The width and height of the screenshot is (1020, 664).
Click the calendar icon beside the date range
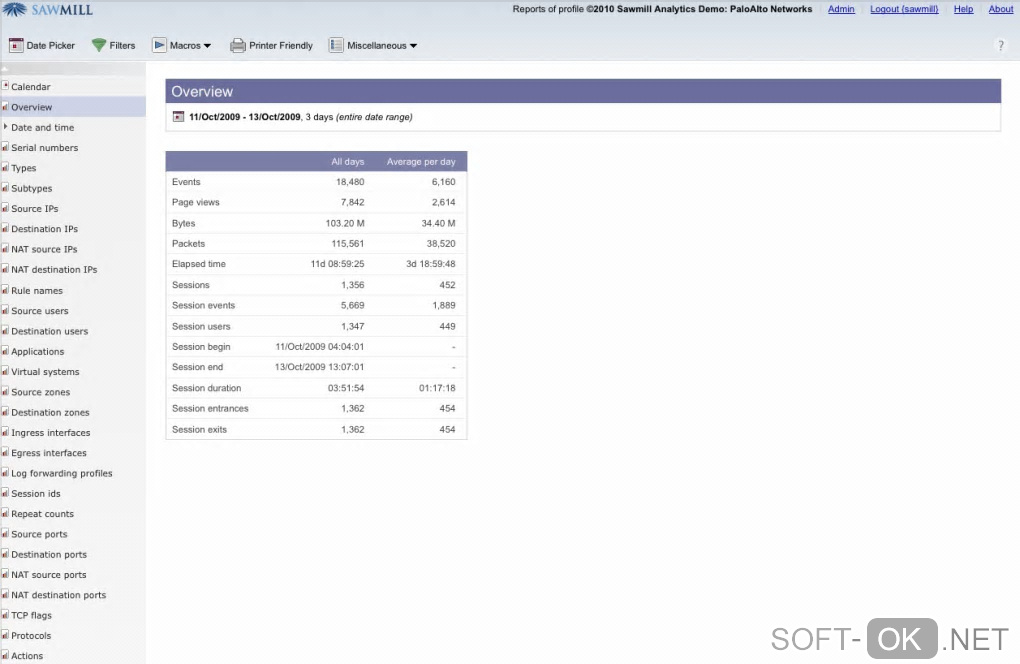click(178, 117)
